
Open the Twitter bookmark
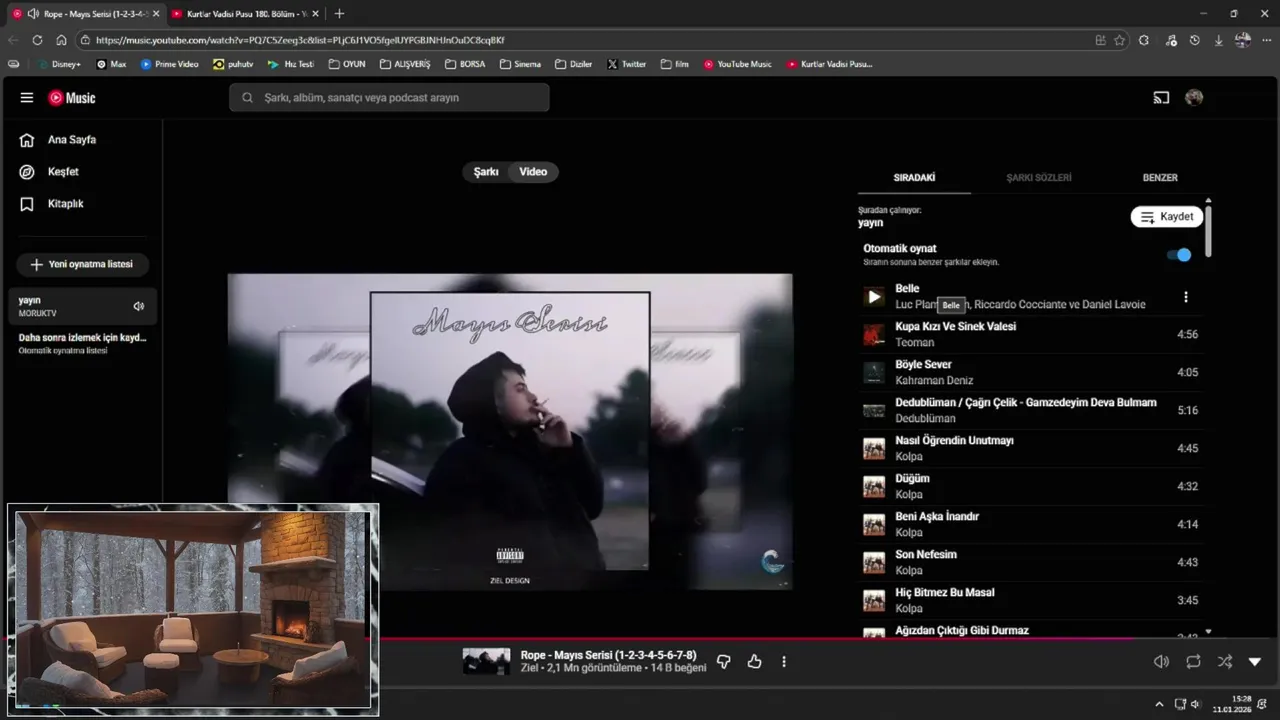[x=627, y=64]
